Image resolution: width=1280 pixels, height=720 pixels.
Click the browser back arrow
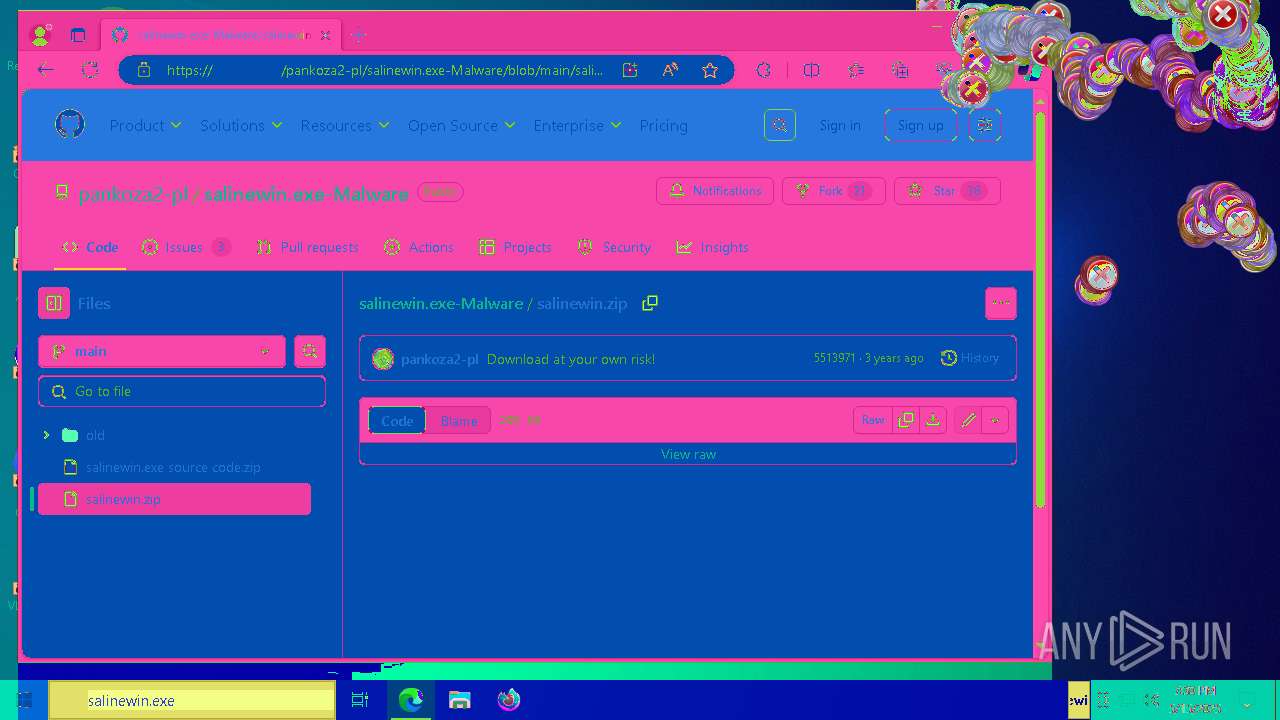(45, 70)
